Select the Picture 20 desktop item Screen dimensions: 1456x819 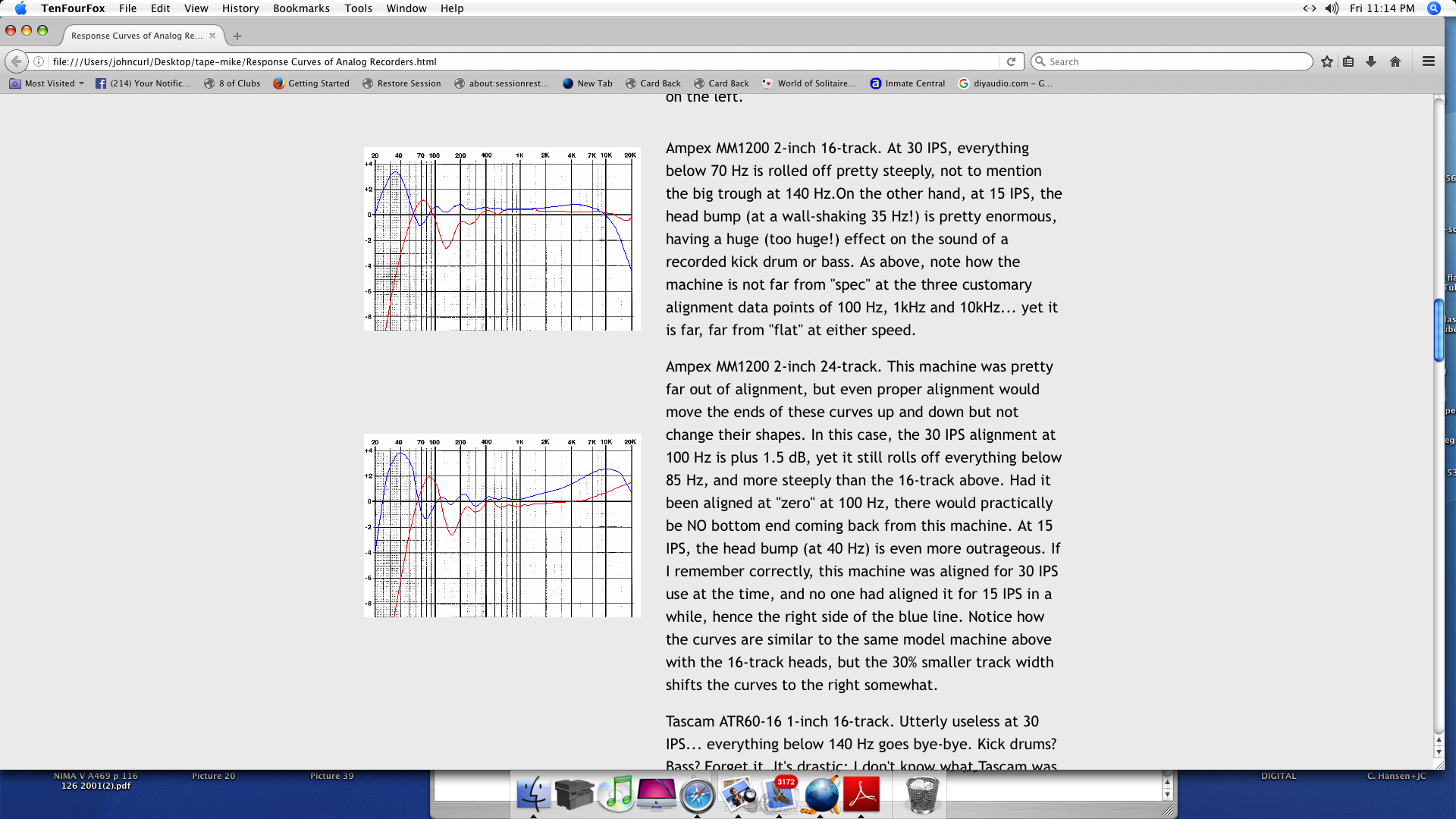point(213,776)
